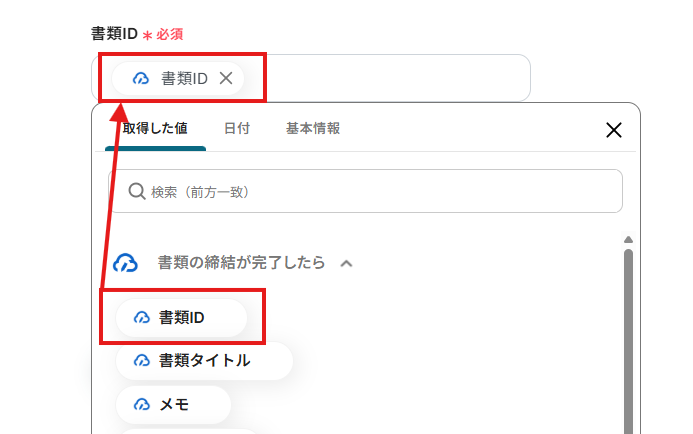Select the 基本情報 tab
Viewport: 693px width, 434px height.
coord(313,128)
